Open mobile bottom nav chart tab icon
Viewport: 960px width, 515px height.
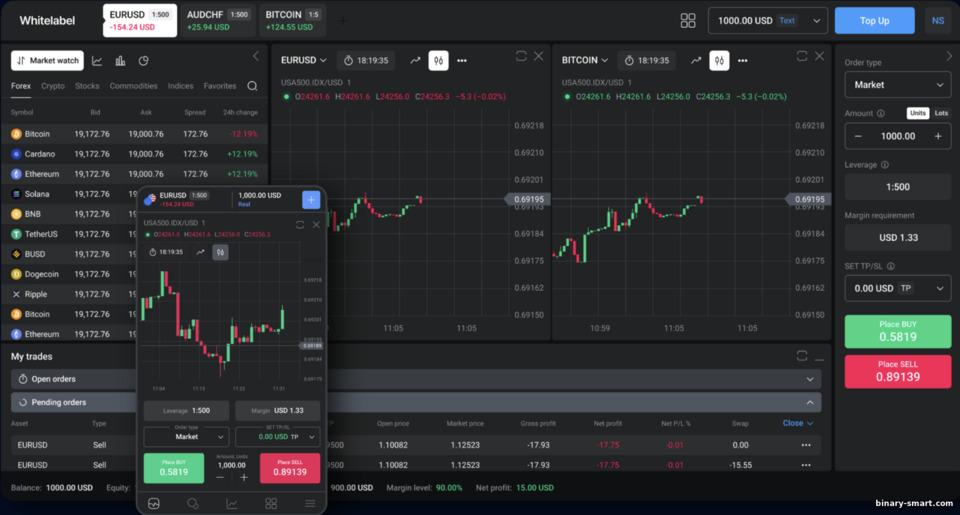coord(231,503)
